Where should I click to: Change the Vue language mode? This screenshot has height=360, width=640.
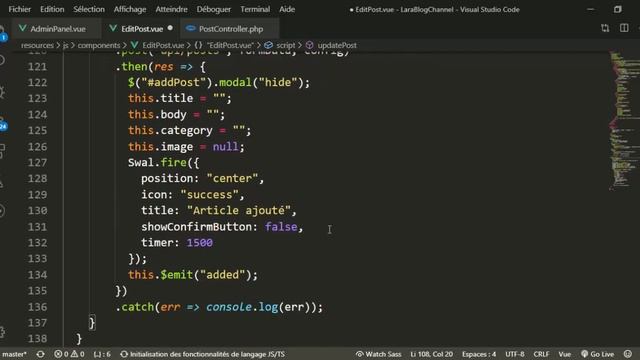tap(564, 354)
